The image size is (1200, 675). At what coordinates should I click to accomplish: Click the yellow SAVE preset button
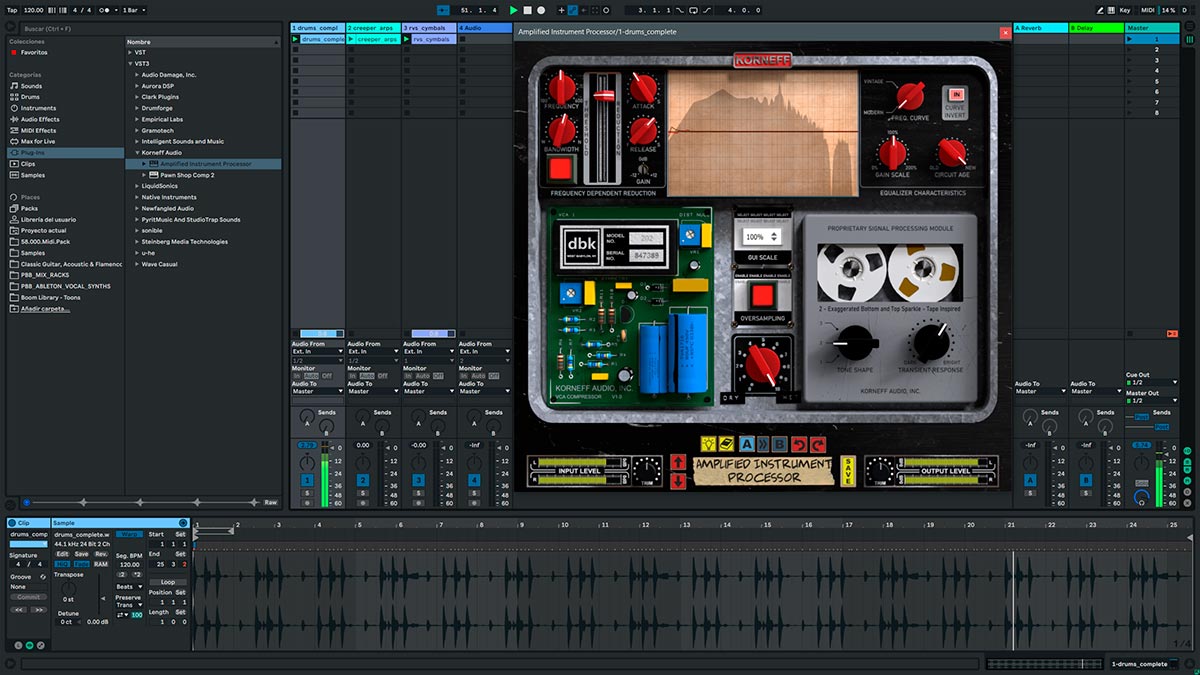[x=848, y=471]
